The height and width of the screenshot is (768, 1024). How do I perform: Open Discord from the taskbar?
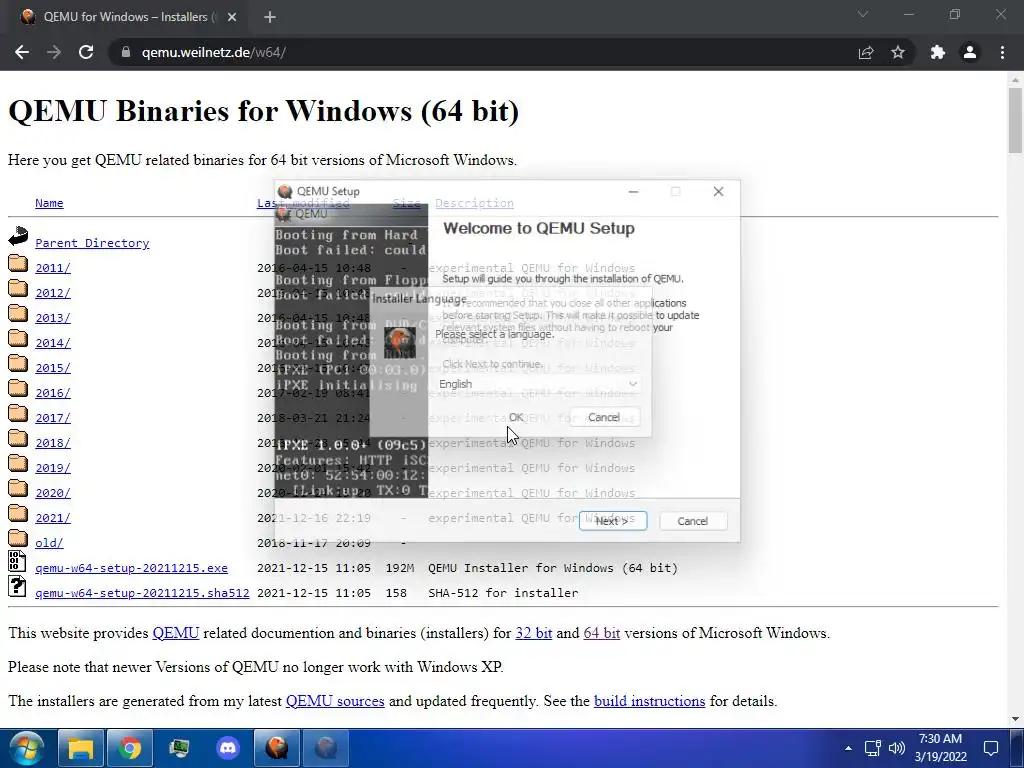228,748
